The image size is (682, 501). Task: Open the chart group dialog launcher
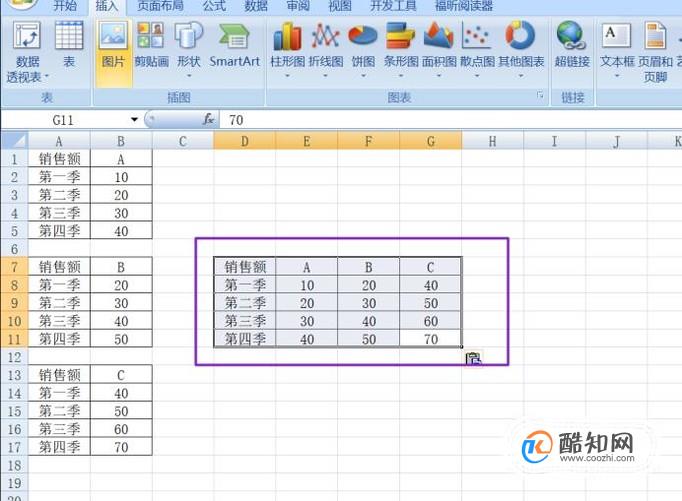pos(540,95)
